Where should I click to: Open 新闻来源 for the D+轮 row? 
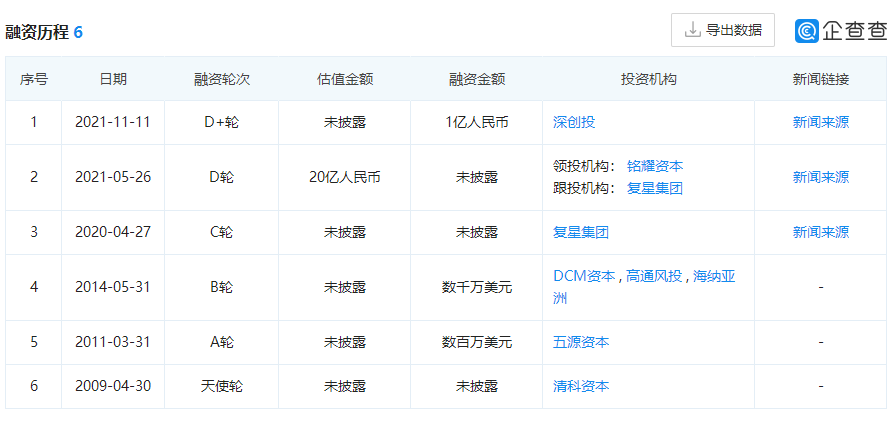820,122
